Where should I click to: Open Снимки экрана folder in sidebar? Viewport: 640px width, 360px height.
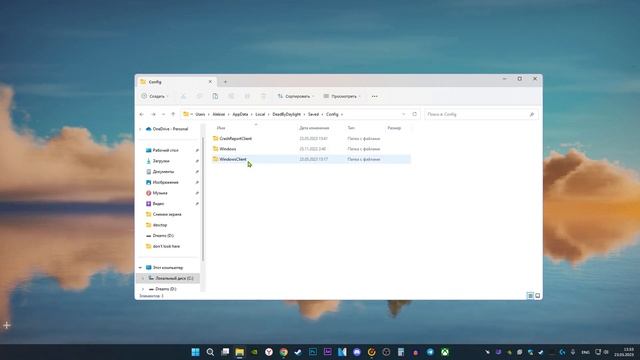tap(168, 214)
